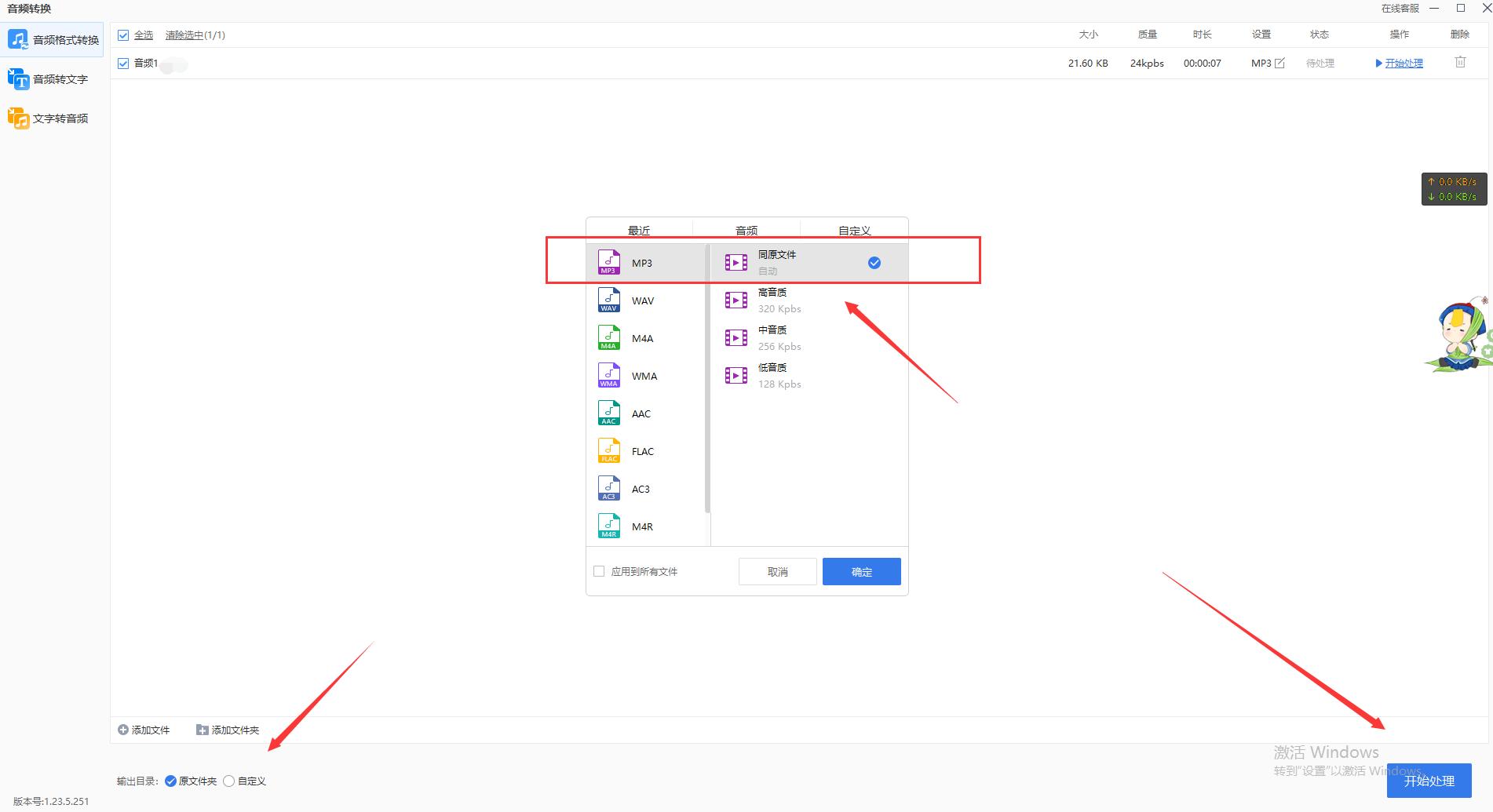Select the WAV format icon

(608, 300)
